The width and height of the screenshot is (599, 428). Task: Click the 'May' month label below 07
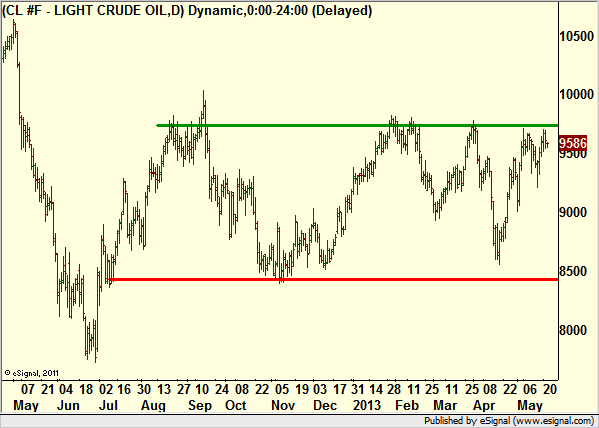(x=26, y=406)
